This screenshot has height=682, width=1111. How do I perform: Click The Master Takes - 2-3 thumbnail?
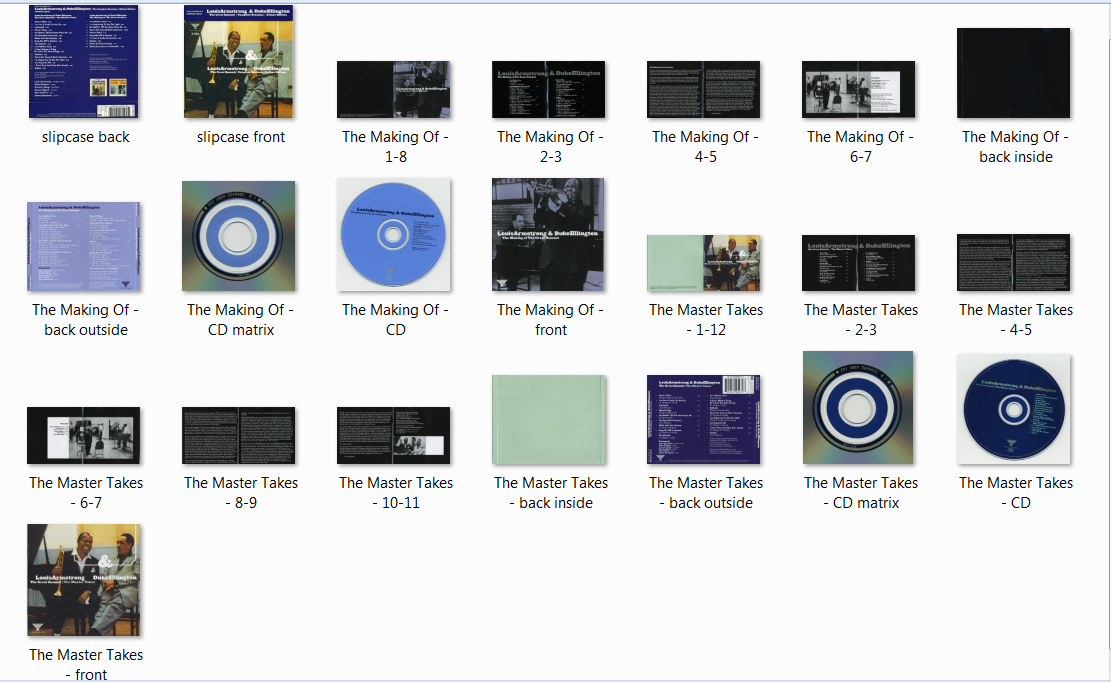[859, 263]
